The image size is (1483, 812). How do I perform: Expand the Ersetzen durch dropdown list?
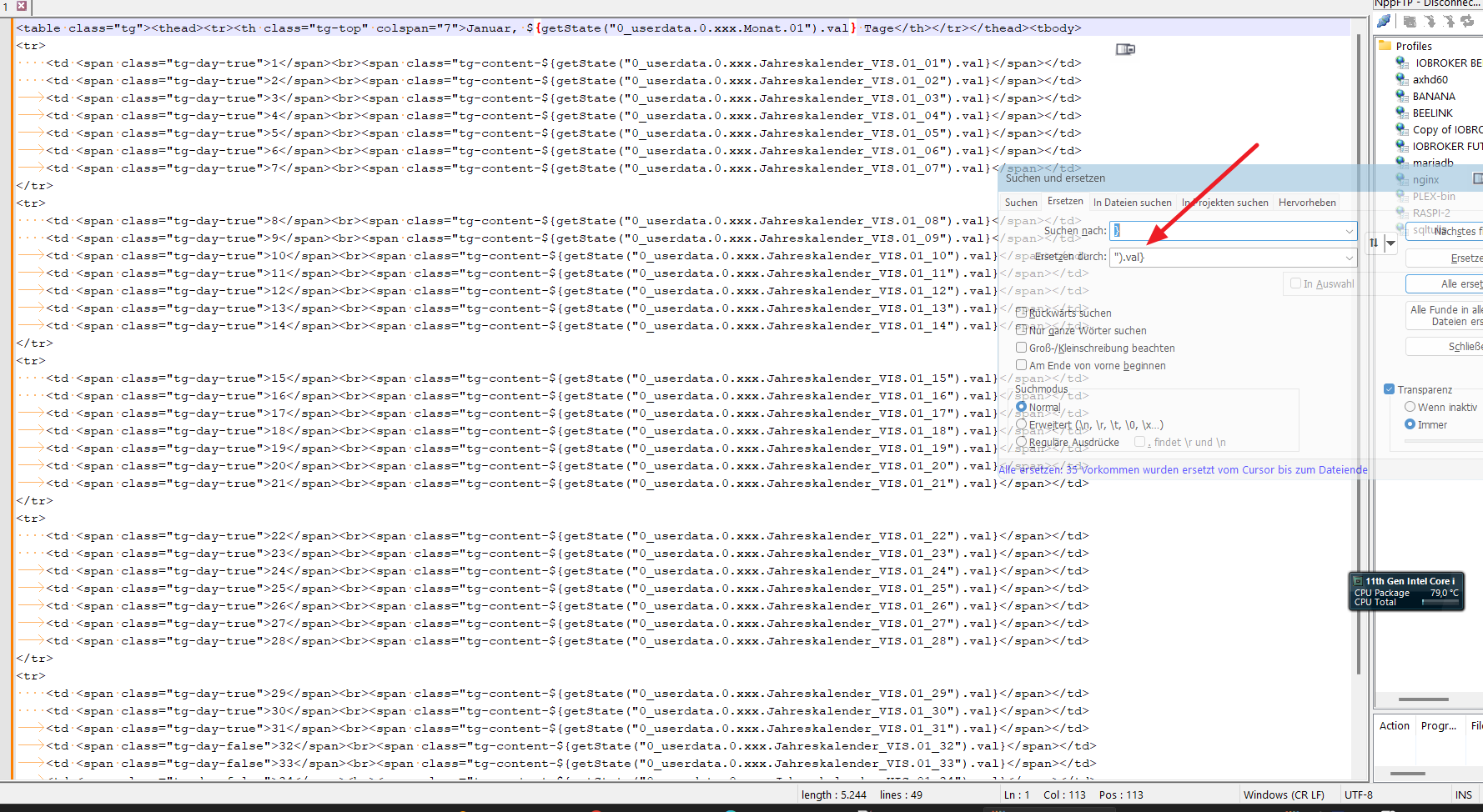click(x=1349, y=258)
